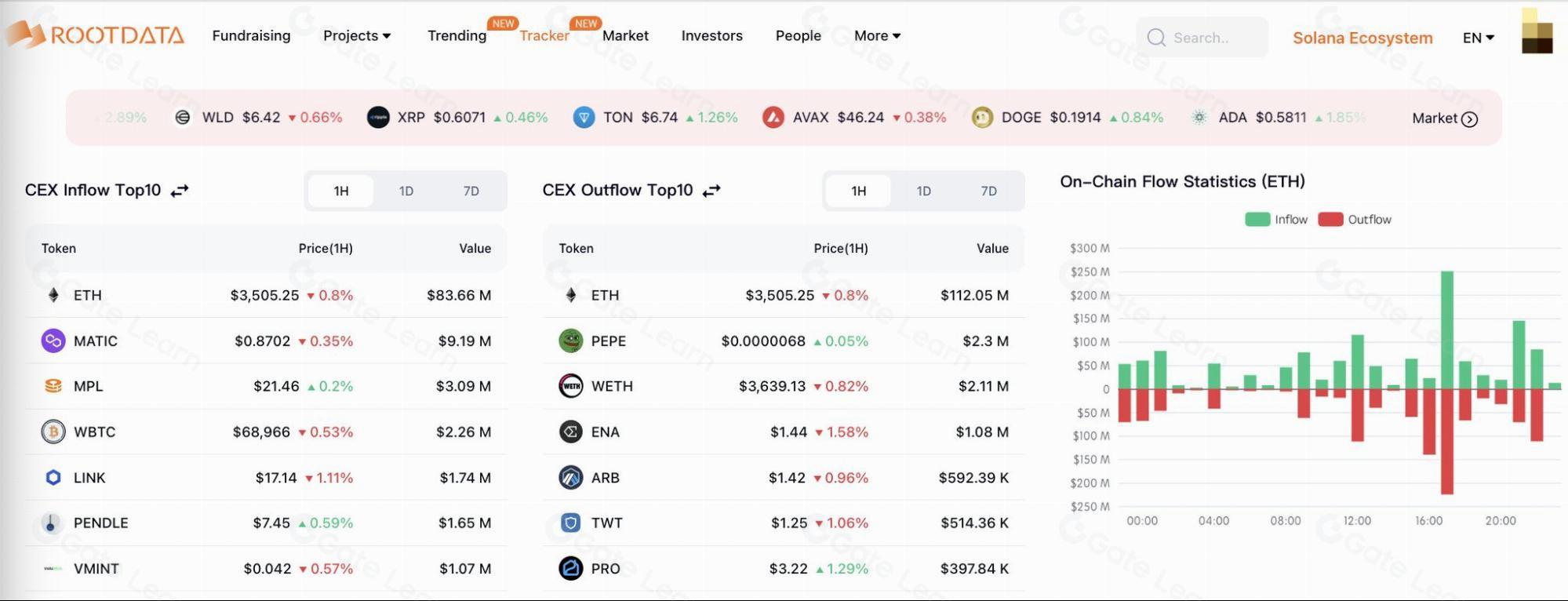Click the RootData logo
Screen dimensions: 1568x601
(96, 35)
